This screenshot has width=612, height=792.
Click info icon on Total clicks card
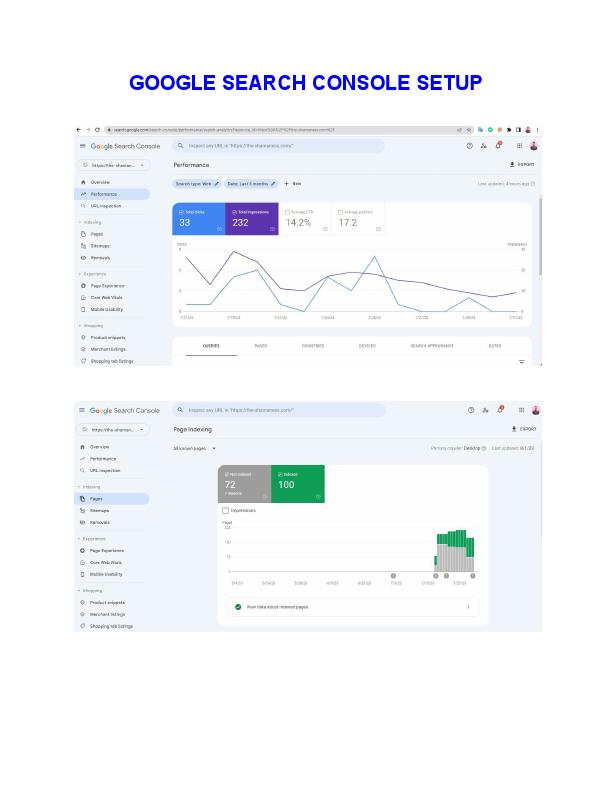219,229
